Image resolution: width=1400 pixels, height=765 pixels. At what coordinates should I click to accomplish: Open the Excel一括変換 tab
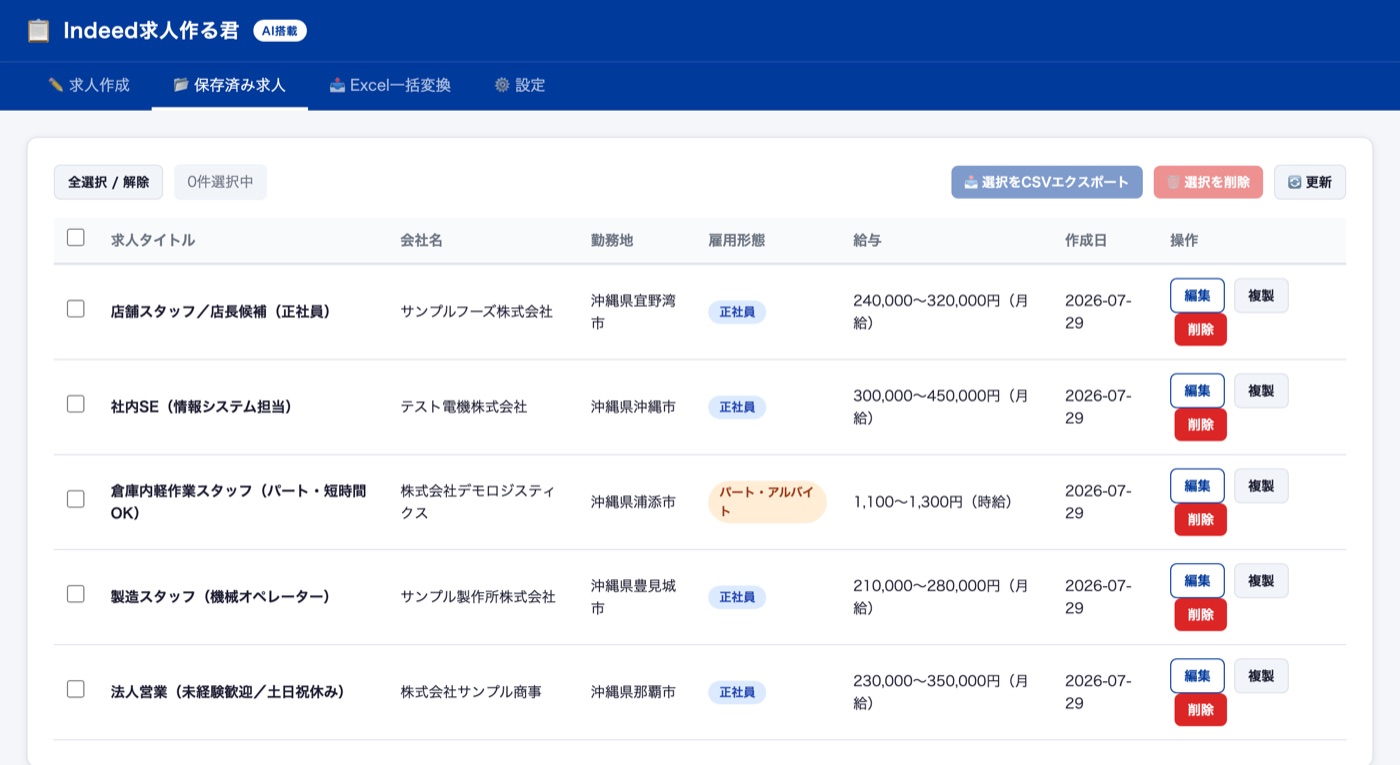[x=390, y=85]
